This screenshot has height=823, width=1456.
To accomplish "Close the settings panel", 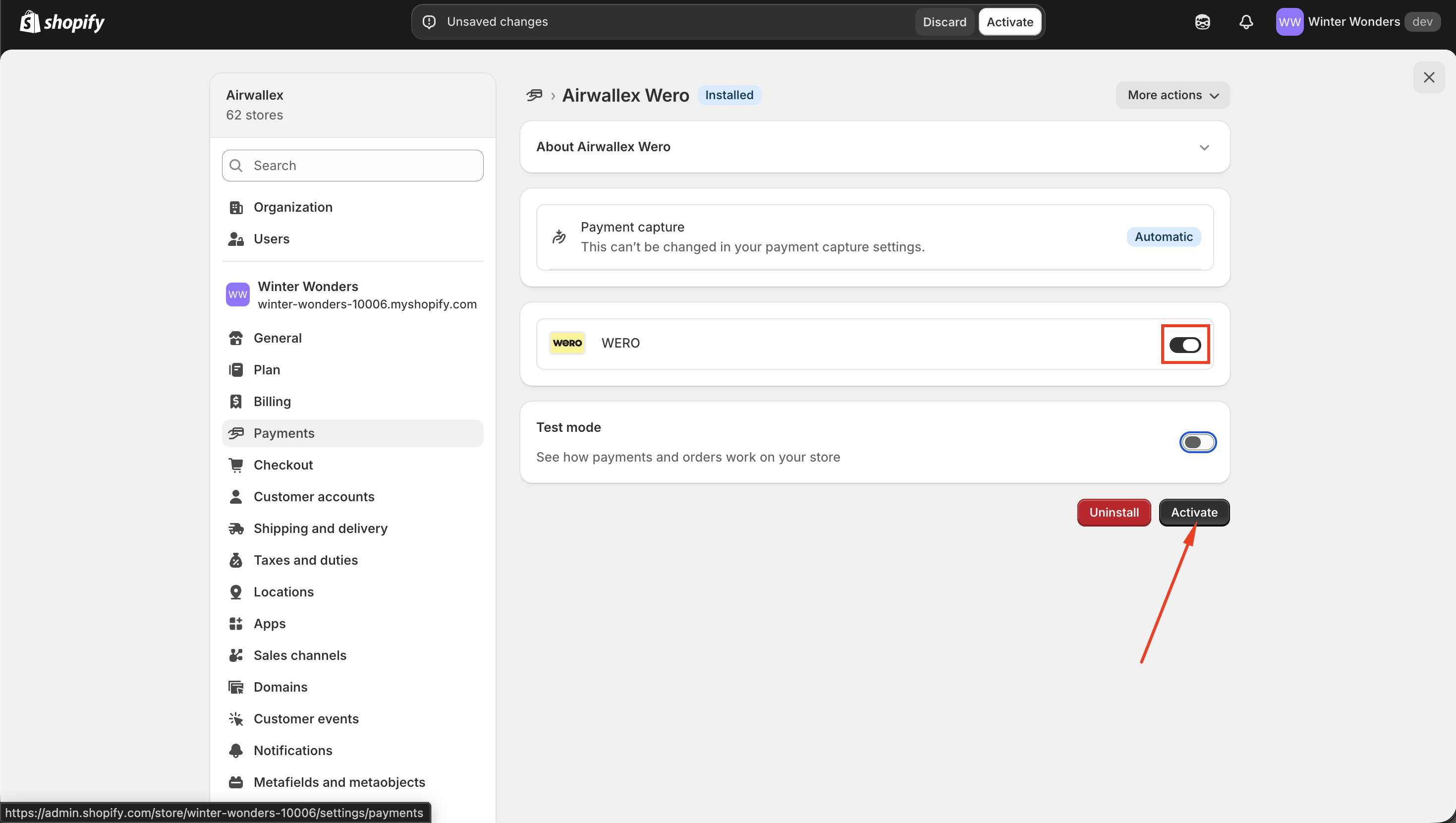I will pos(1429,77).
